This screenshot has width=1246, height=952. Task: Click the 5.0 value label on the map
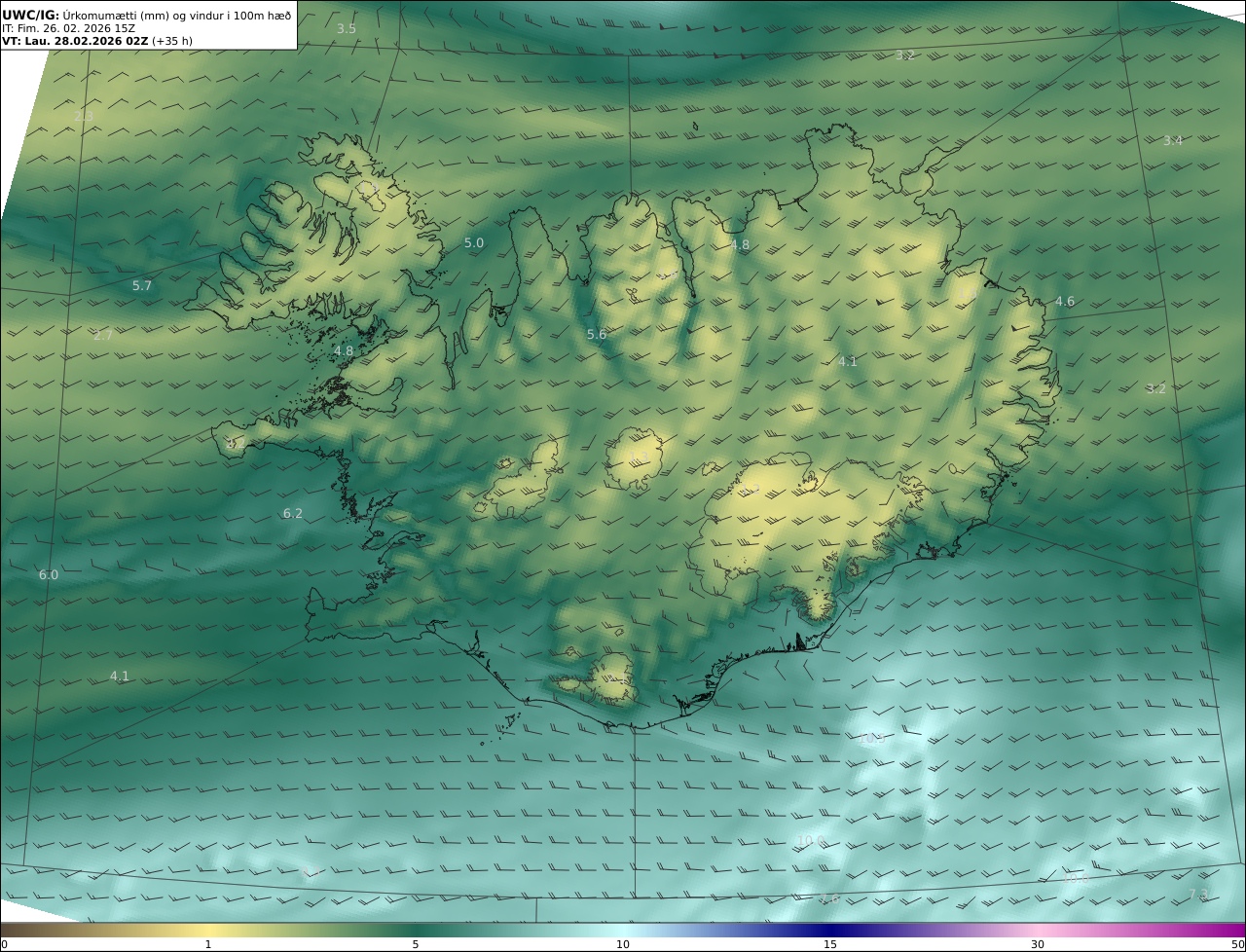click(x=474, y=242)
